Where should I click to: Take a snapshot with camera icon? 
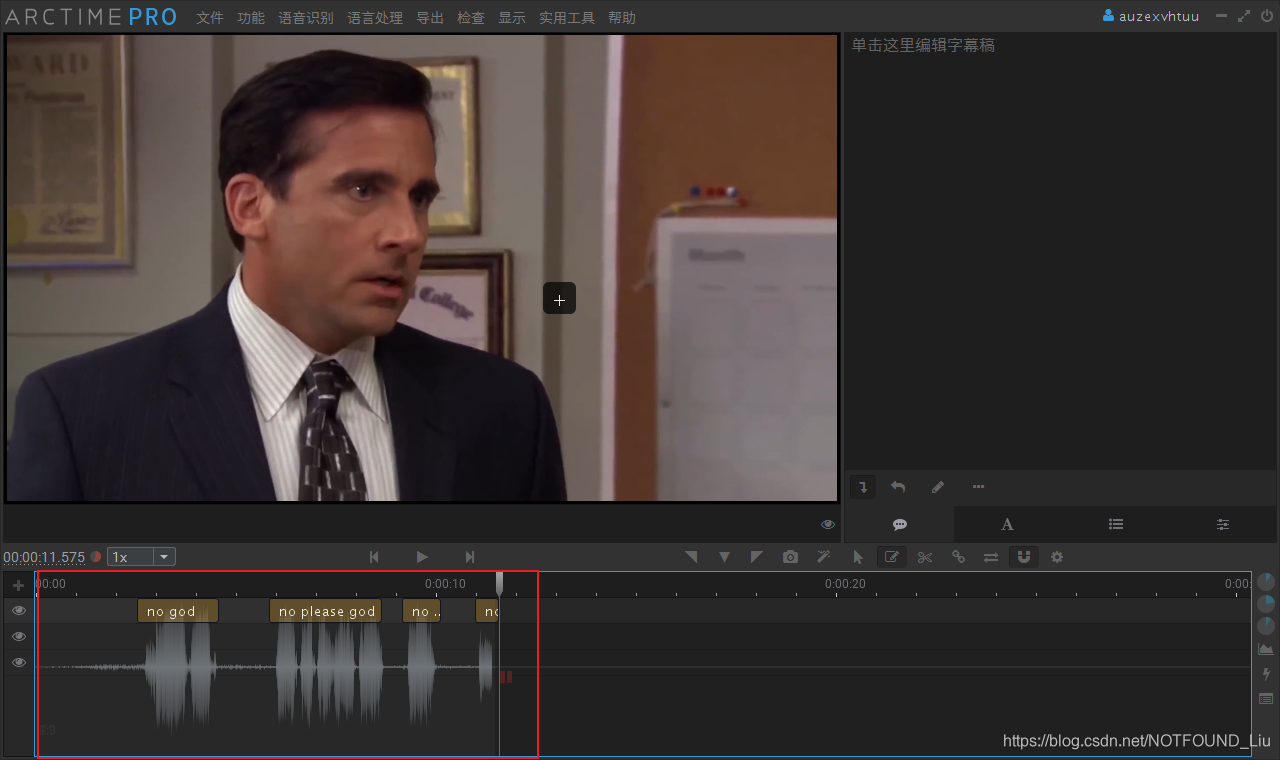tap(791, 557)
